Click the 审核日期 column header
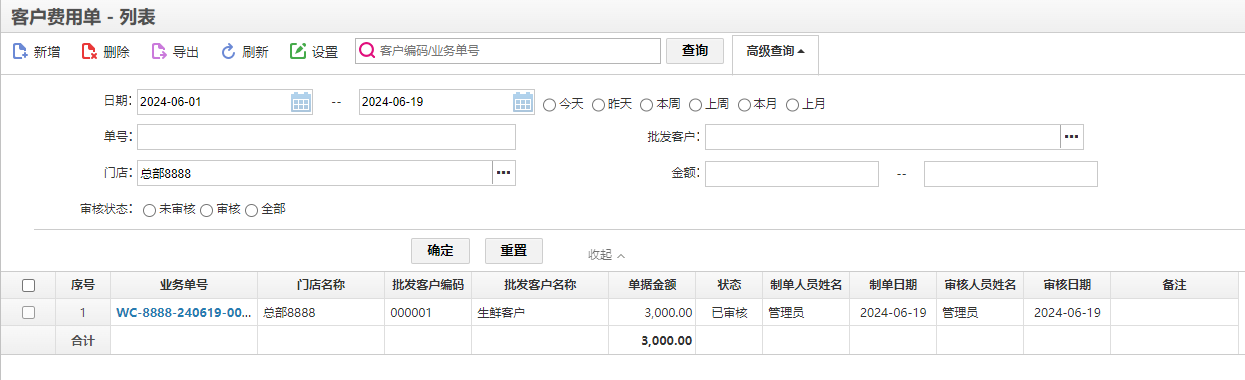This screenshot has width=1245, height=380. coord(1067,285)
